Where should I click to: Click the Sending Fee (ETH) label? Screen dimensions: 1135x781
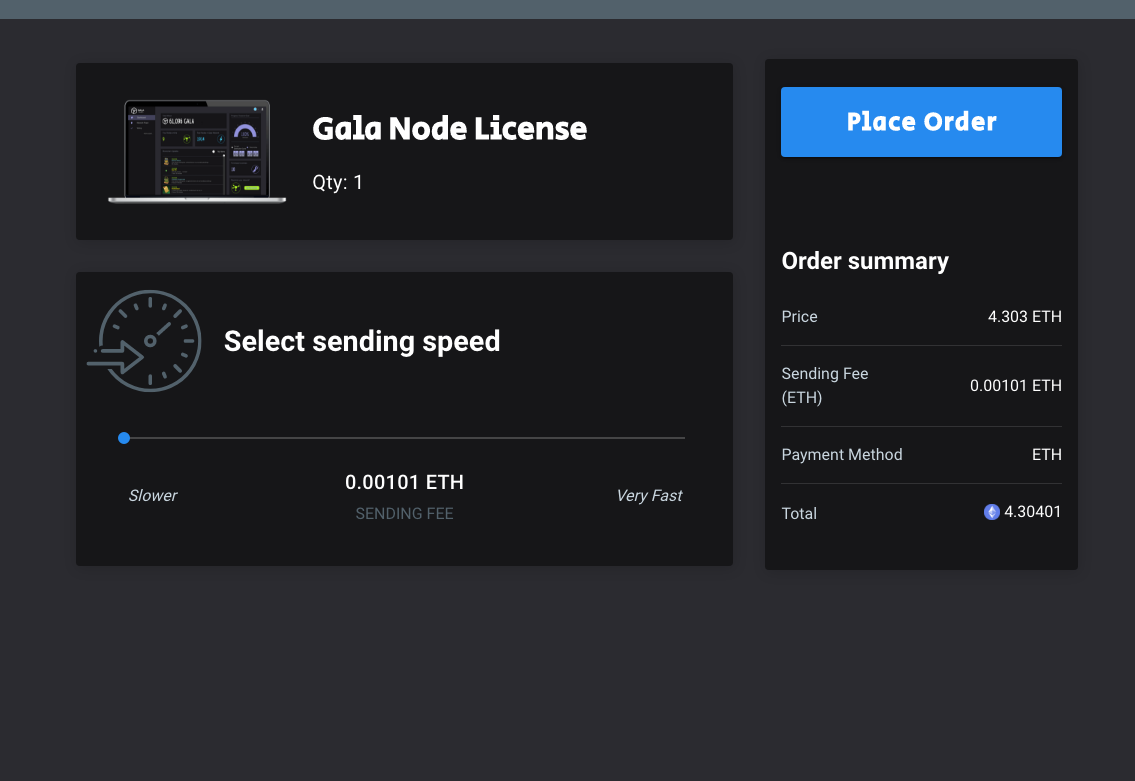pos(824,386)
